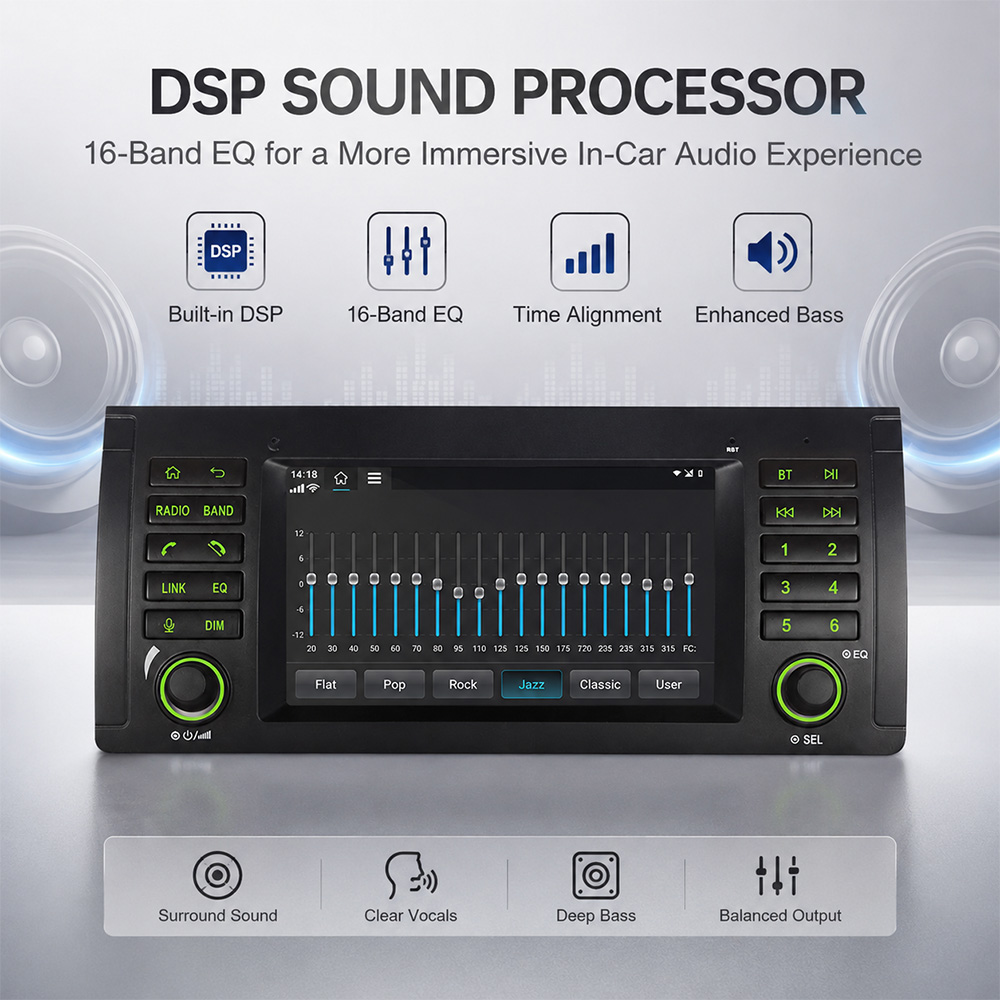The height and width of the screenshot is (1000, 1000).
Task: Select the Pop EQ preset
Action: click(394, 684)
